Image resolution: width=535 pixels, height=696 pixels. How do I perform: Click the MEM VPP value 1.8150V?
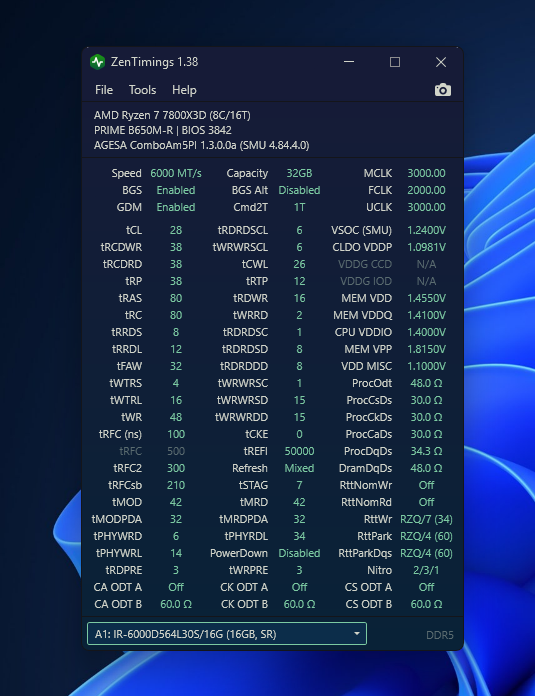click(x=426, y=349)
